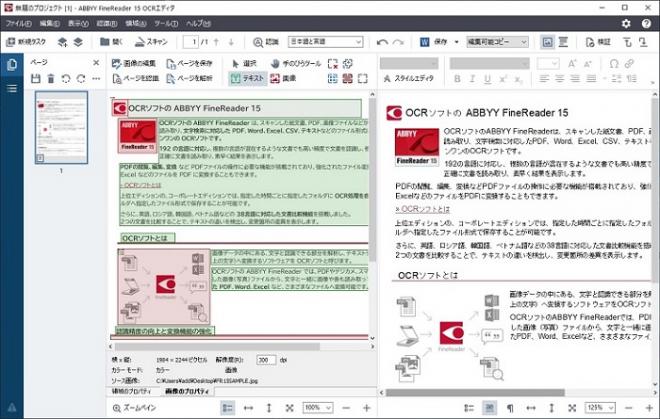Image resolution: width=660 pixels, height=419 pixels.
Task: Click the Word 保存 save button
Action: [x=434, y=42]
